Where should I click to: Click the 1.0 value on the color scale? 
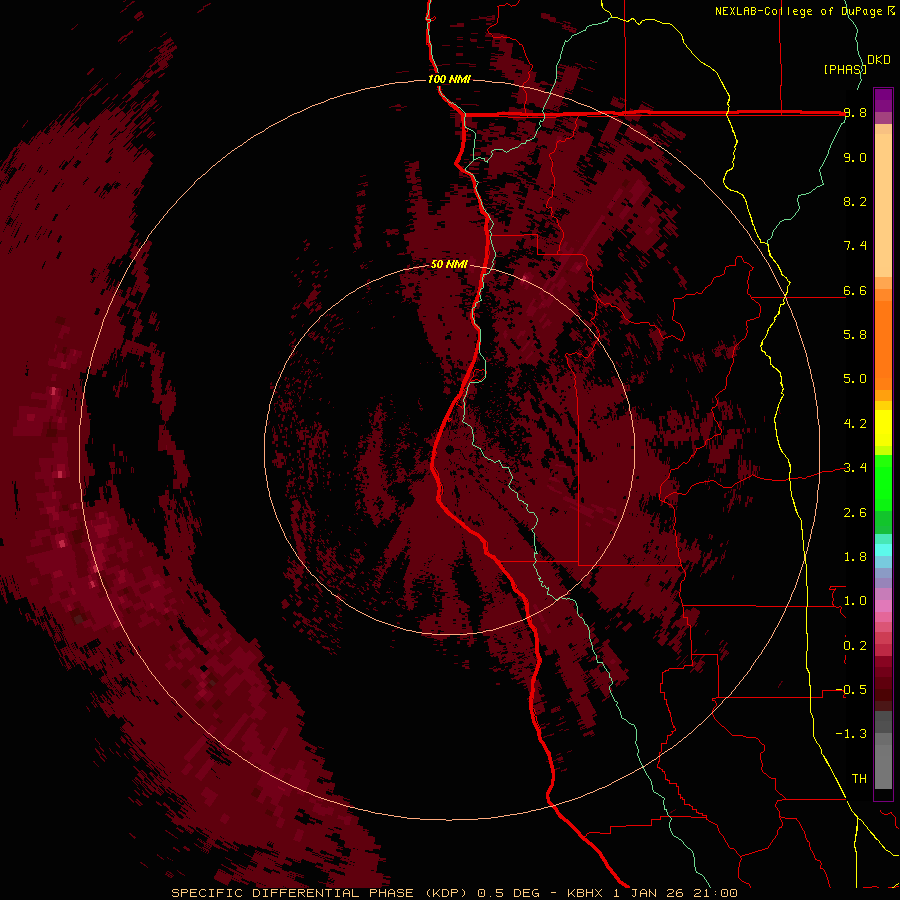point(855,601)
